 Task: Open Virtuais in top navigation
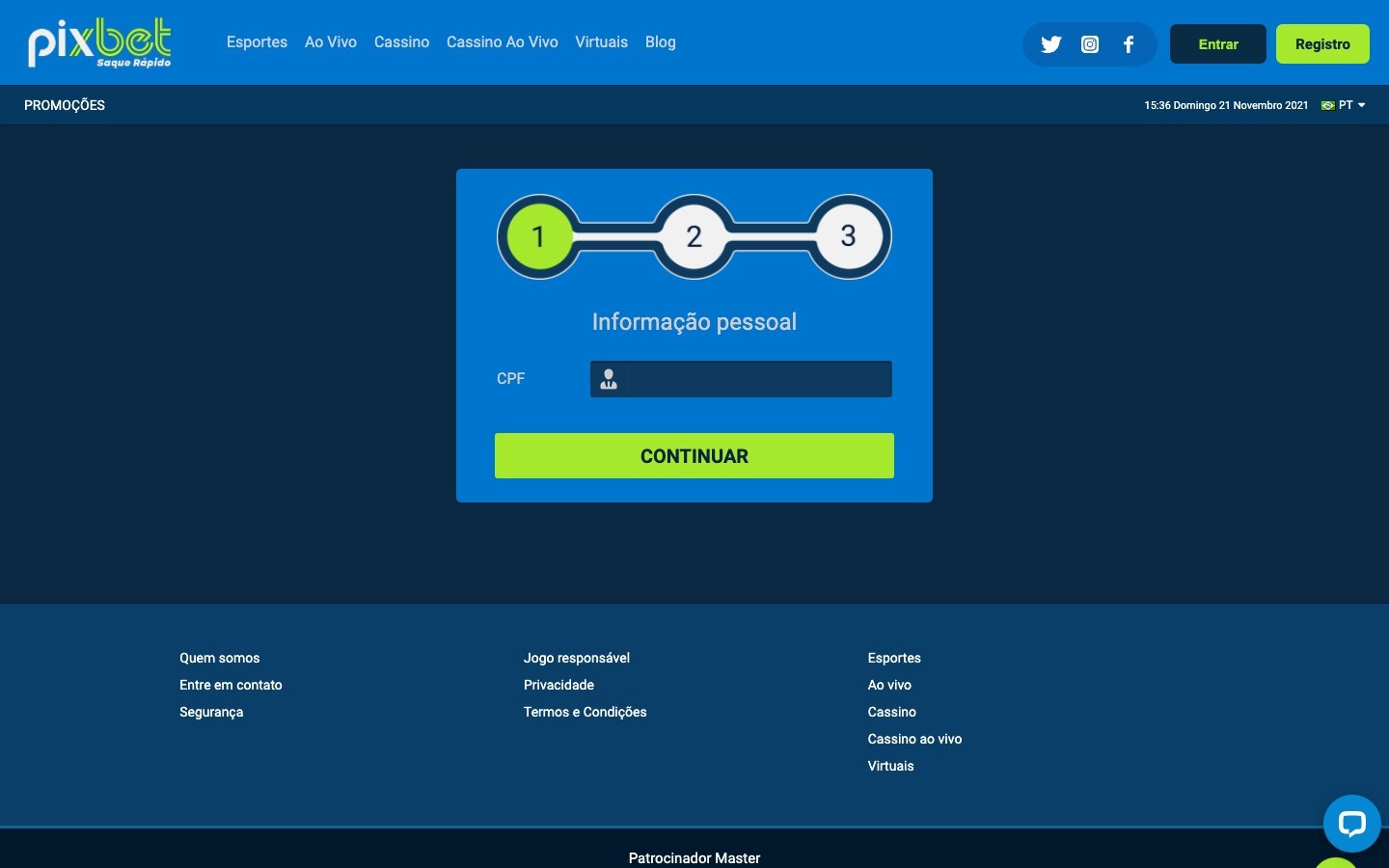601,42
